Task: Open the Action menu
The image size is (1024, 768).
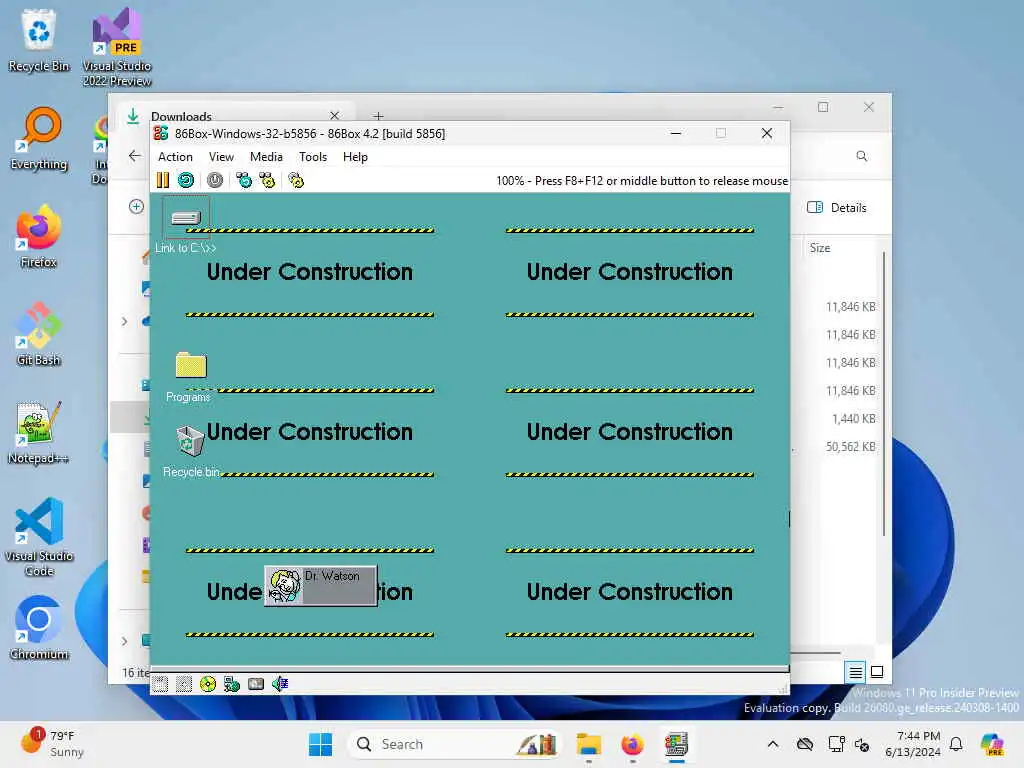Action: pos(175,157)
